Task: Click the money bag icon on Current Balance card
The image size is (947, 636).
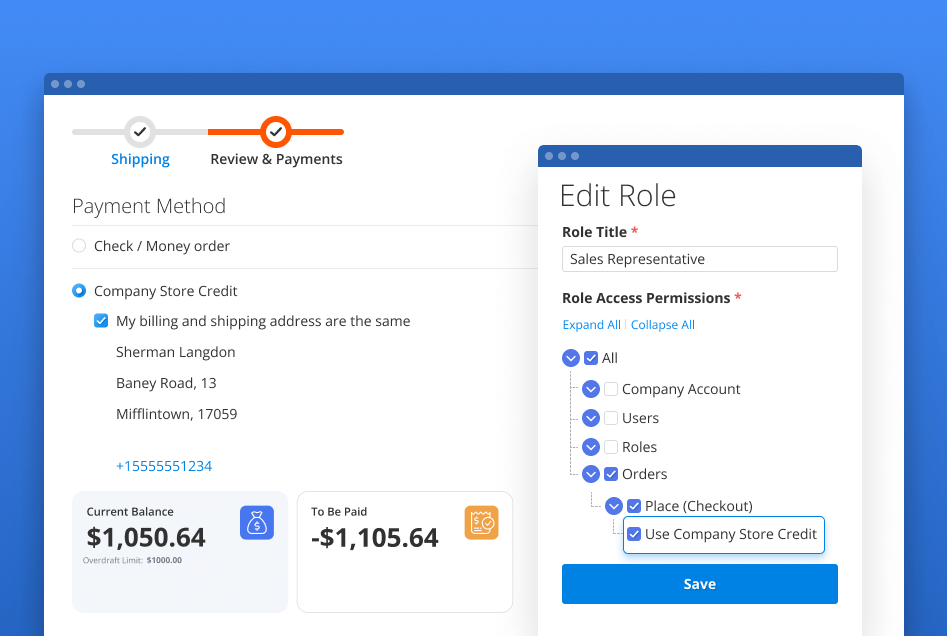Action: (x=257, y=522)
